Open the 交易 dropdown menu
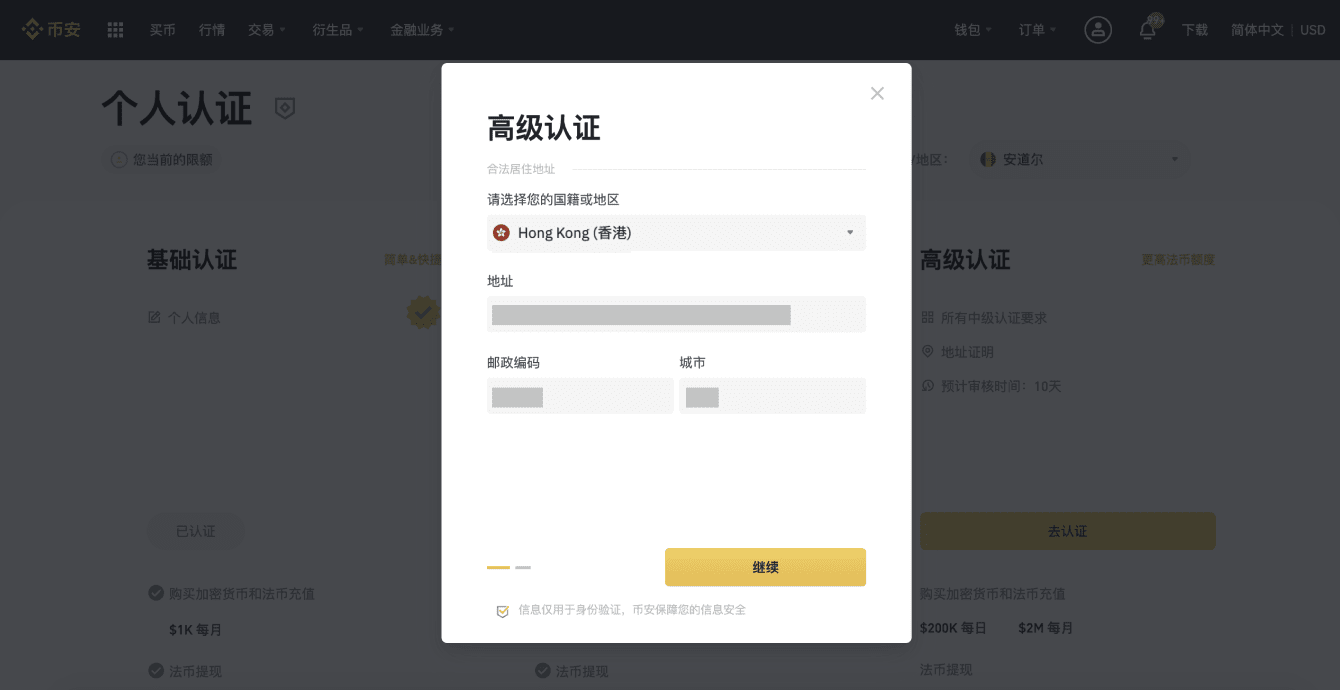The image size is (1340, 690). (266, 30)
